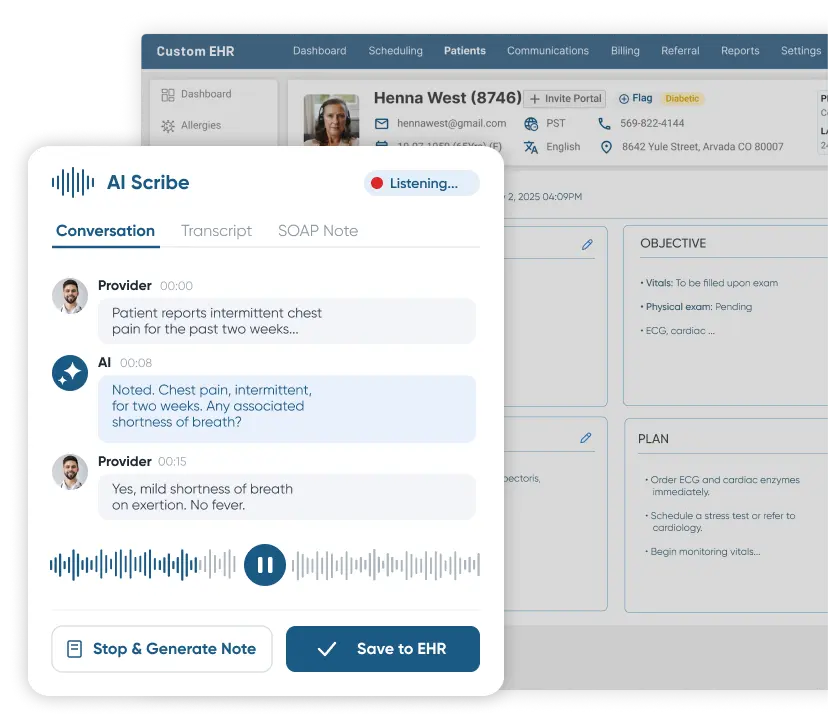
Task: Click the Allergies virus icon
Action: [168, 126]
